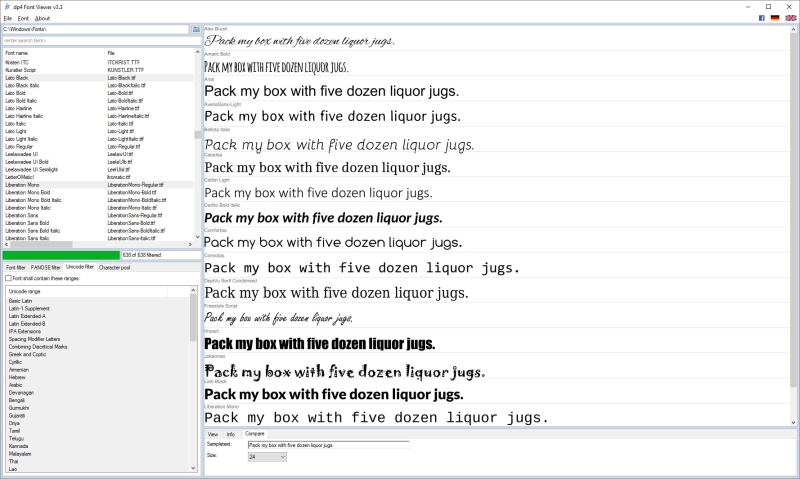Viewport: 800px width, 479px height.
Task: Switch to the Font filter tab
Action: point(15,267)
